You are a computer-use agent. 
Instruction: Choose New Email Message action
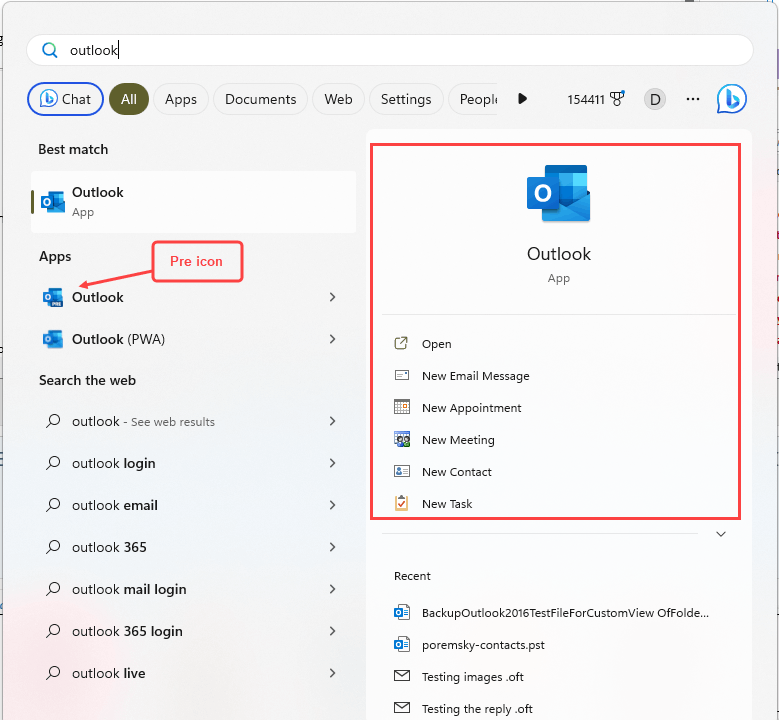coord(475,376)
